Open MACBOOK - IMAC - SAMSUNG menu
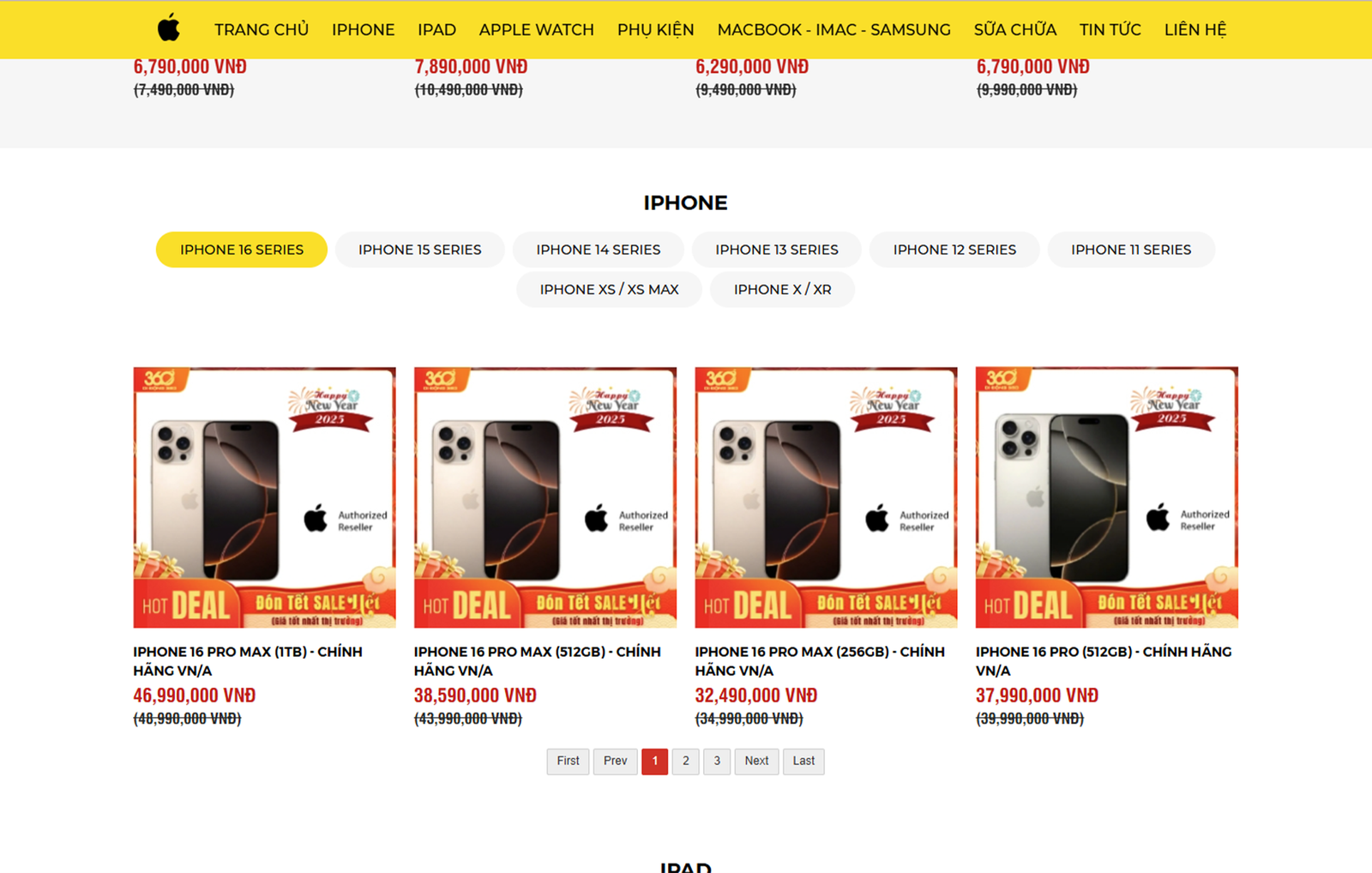 [833, 30]
